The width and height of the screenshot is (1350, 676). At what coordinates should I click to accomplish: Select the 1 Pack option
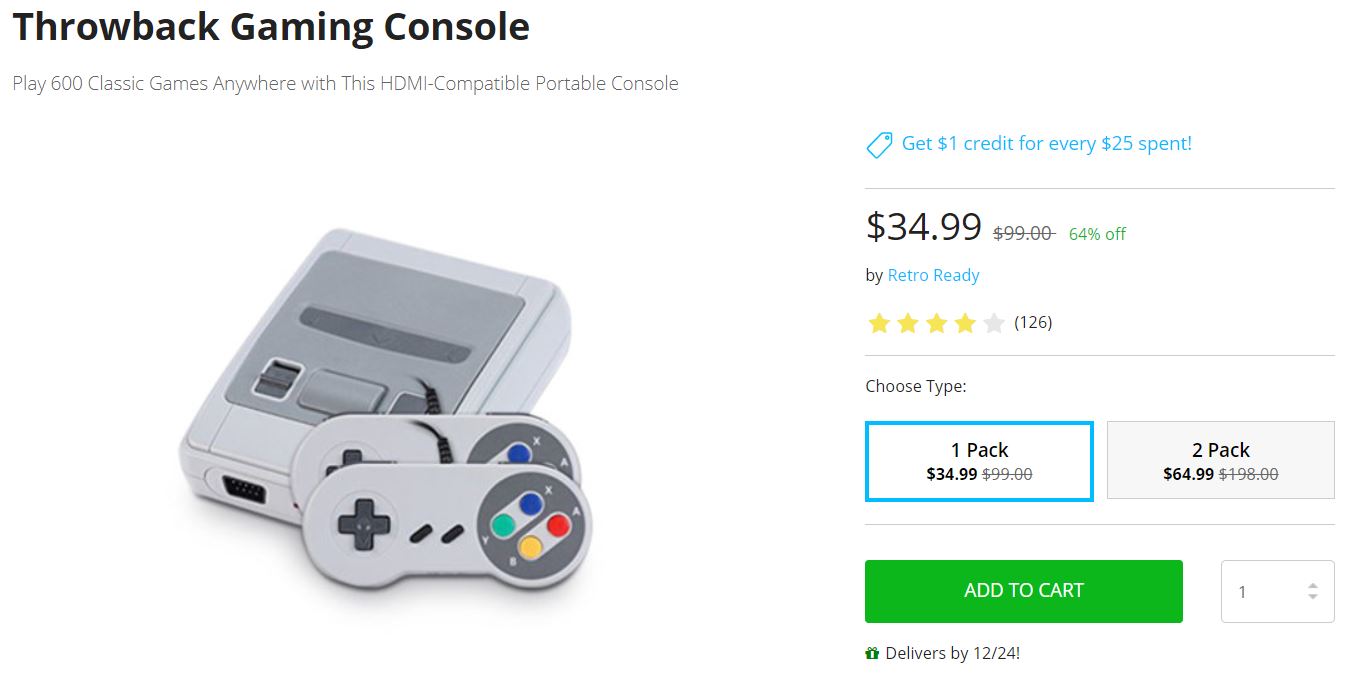pyautogui.click(x=979, y=461)
